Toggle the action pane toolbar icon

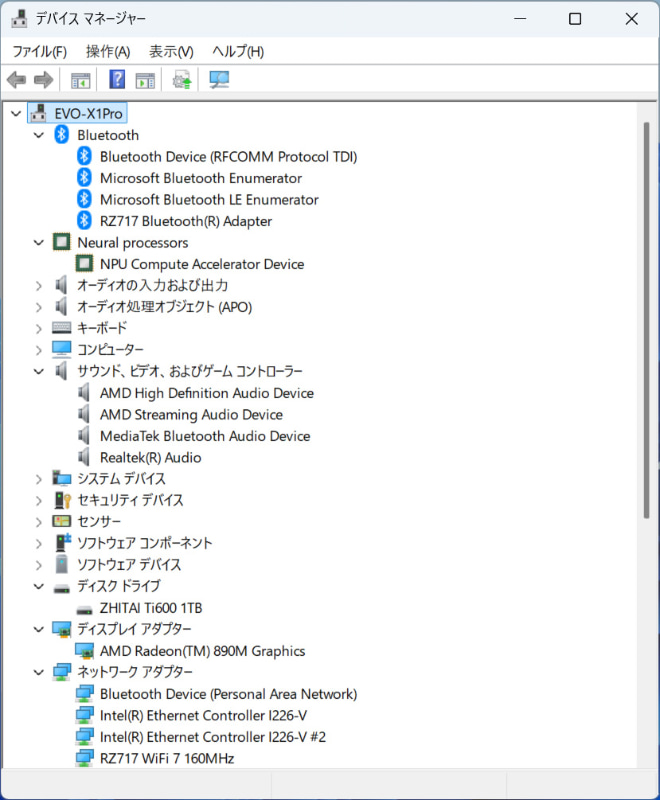pyautogui.click(x=145, y=80)
